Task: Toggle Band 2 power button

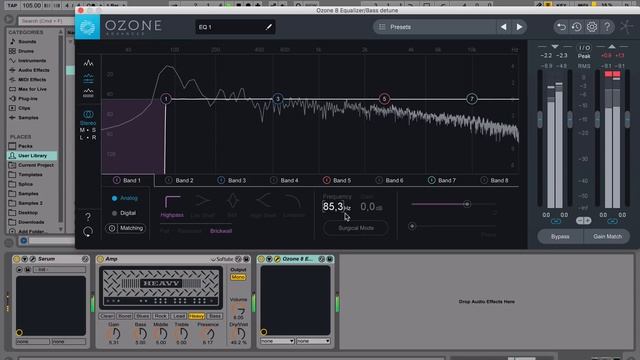Action: 169,180
